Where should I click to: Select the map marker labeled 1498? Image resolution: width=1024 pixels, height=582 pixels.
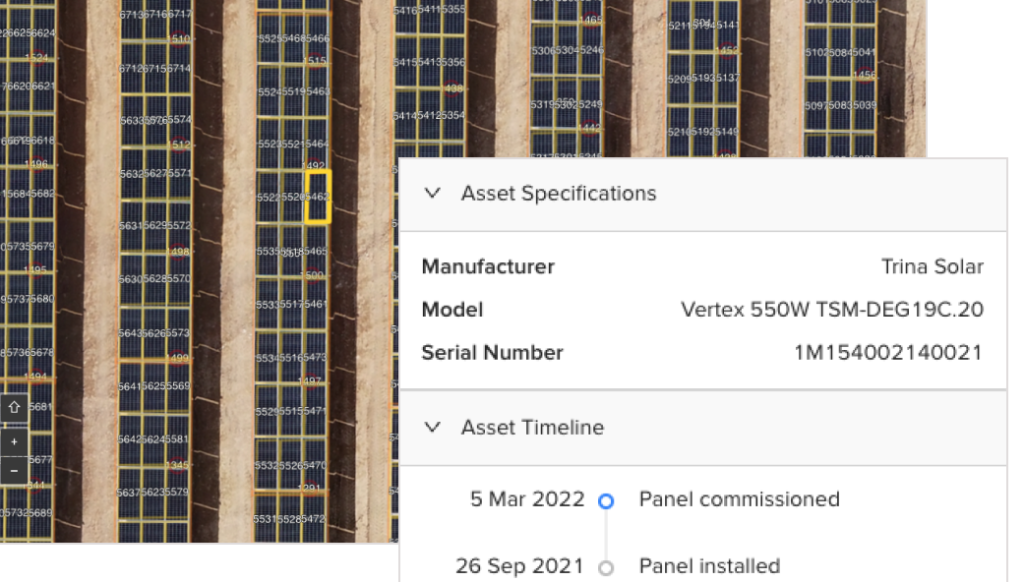pos(178,252)
